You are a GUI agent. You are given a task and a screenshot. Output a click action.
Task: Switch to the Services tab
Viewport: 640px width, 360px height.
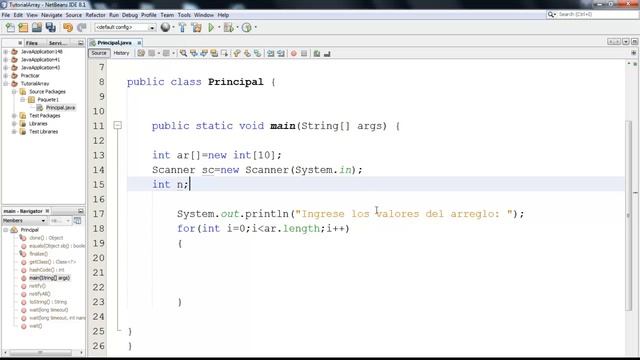click(58, 43)
